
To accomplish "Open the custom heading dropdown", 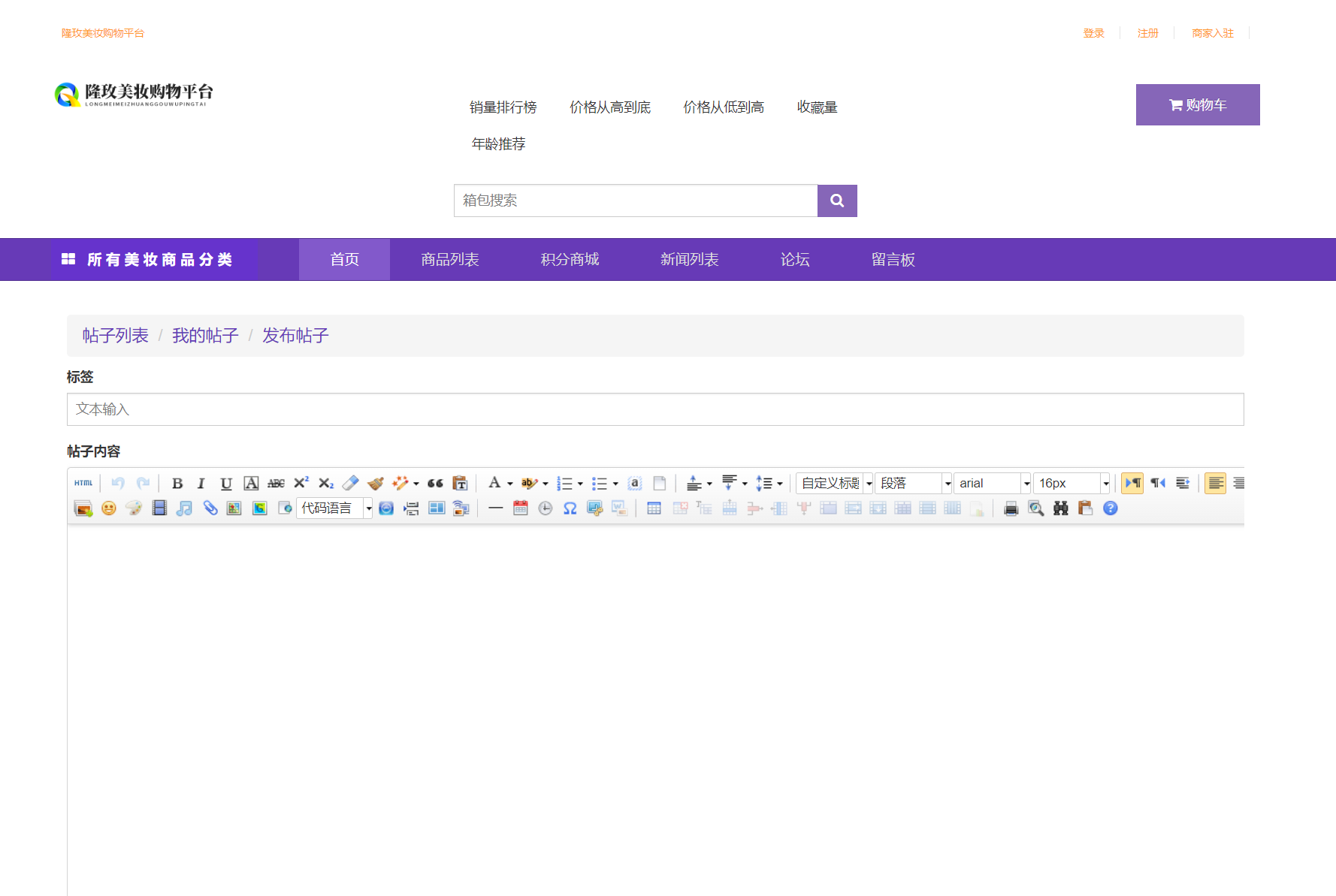I will [834, 483].
